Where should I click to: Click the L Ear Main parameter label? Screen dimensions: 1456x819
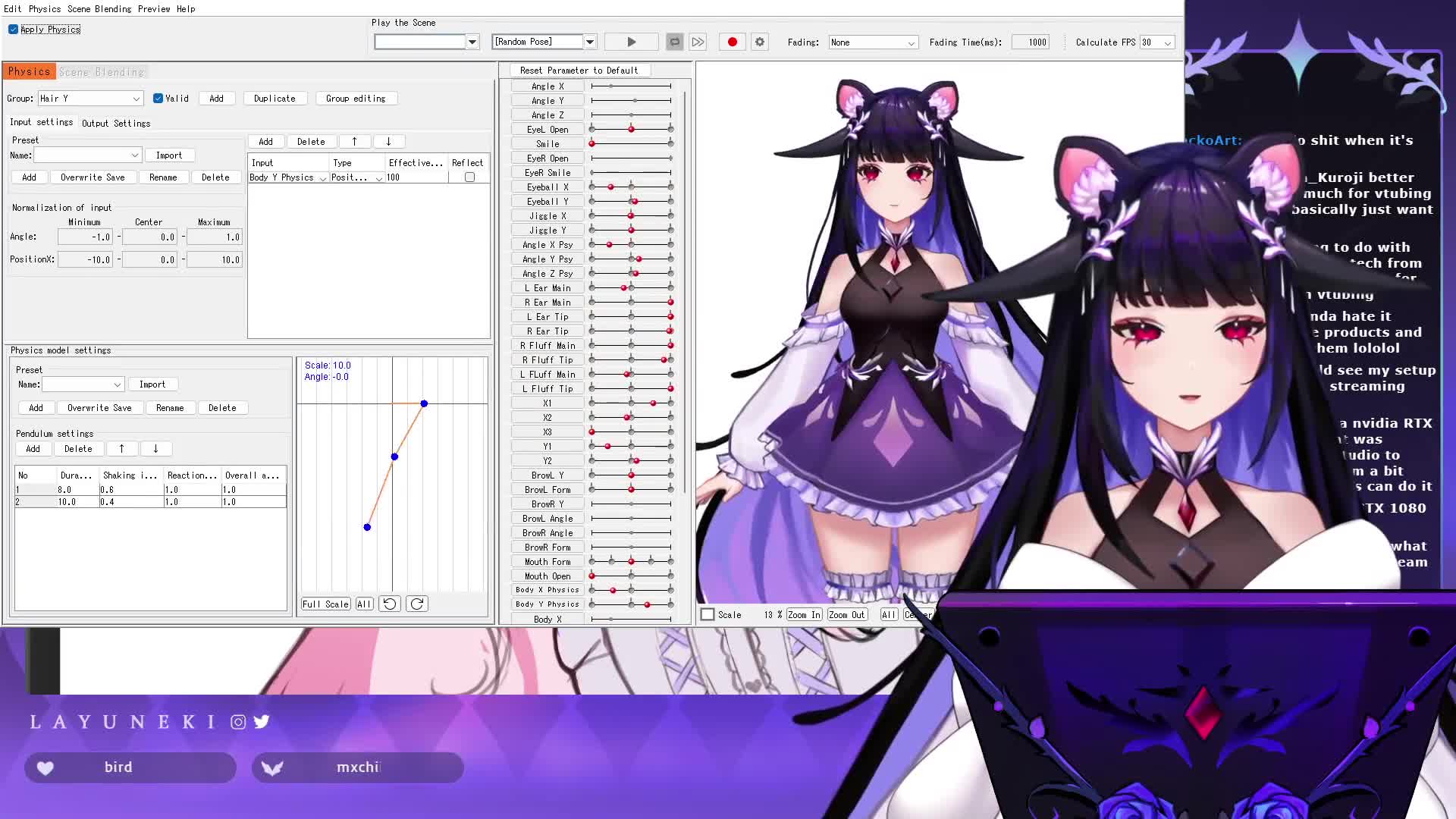pos(548,288)
